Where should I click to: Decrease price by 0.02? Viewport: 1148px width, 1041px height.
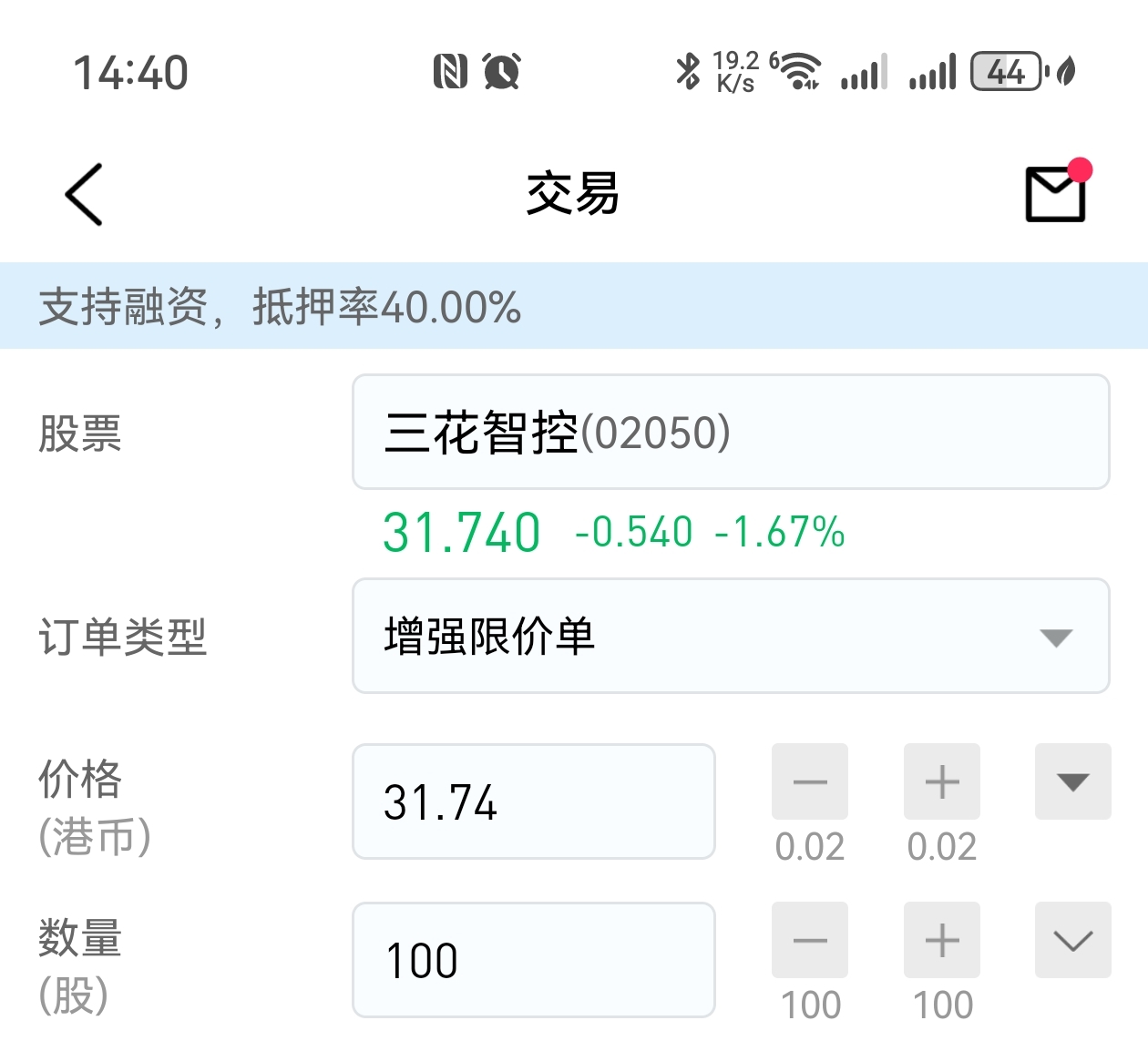(x=810, y=781)
